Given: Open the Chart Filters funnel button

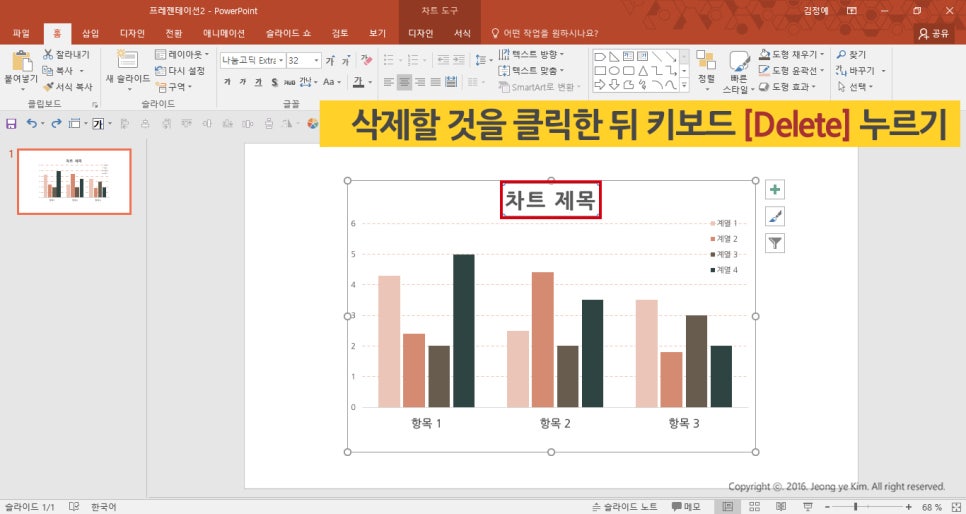Looking at the screenshot, I should click(x=775, y=242).
